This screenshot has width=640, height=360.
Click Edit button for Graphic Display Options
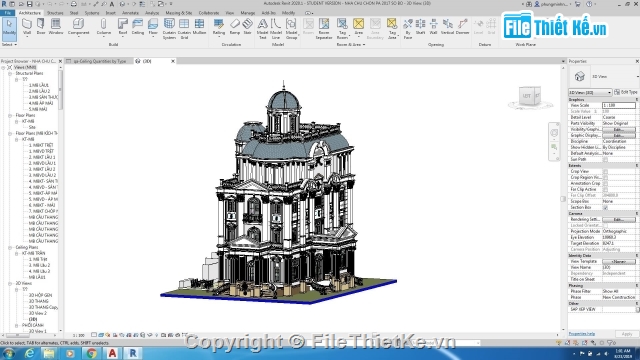point(619,136)
